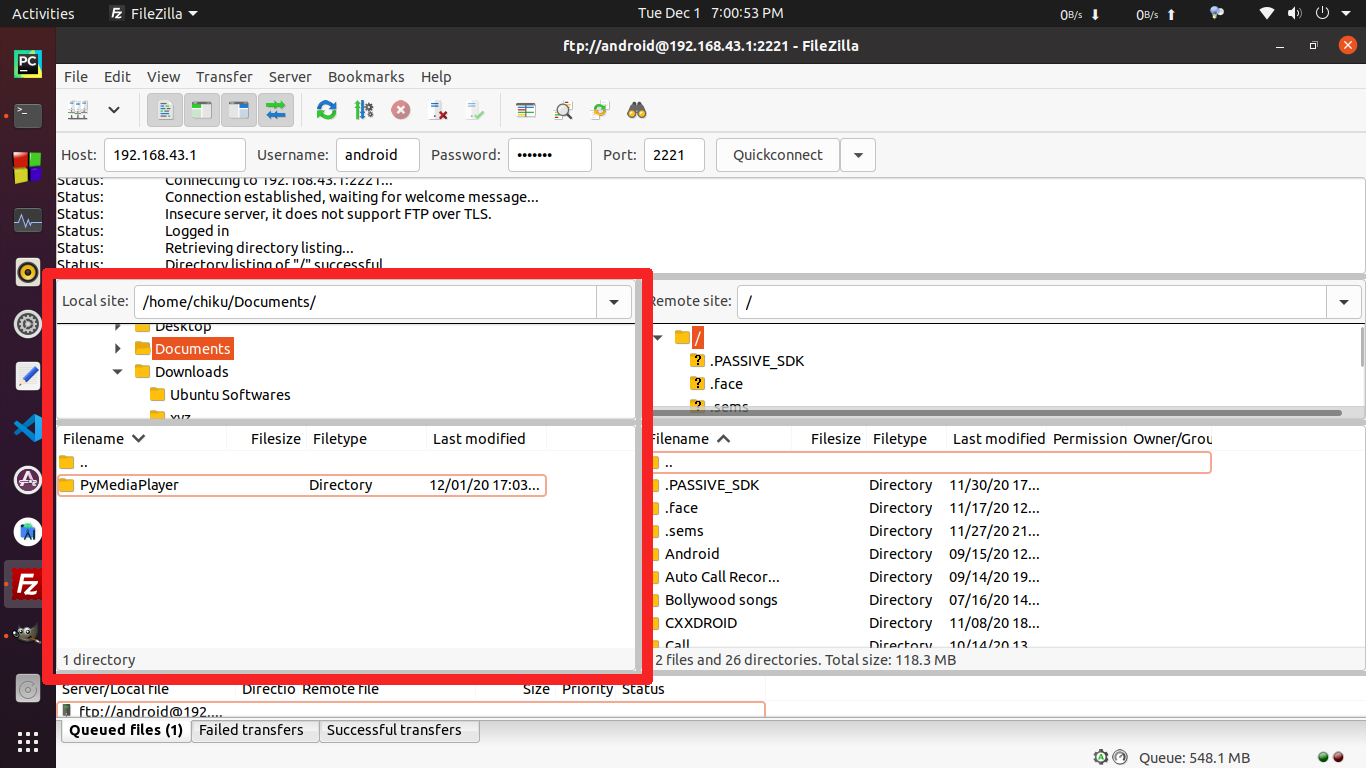Viewport: 1366px width, 768px height.
Task: Click the Remote site path field
Action: (1032, 302)
